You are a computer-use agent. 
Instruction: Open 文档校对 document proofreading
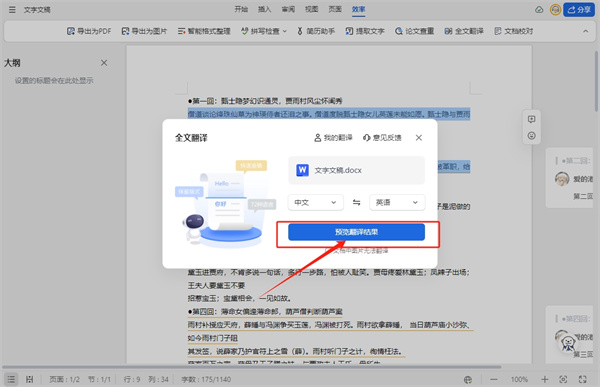(x=514, y=31)
